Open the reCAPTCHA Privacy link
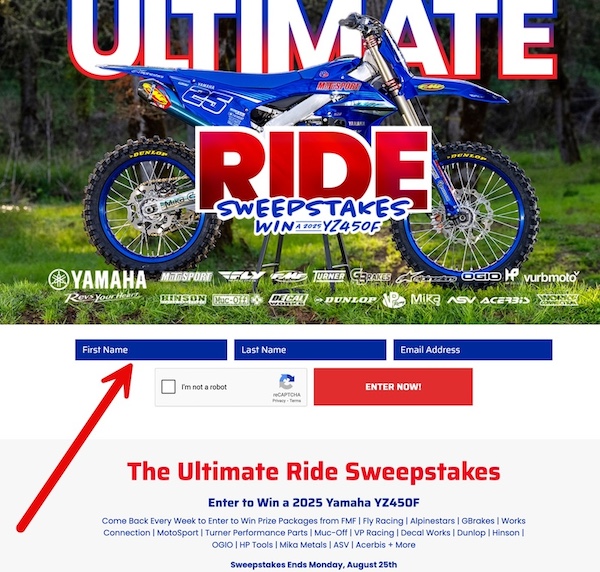Image resolution: width=600 pixels, height=572 pixels. [279, 401]
